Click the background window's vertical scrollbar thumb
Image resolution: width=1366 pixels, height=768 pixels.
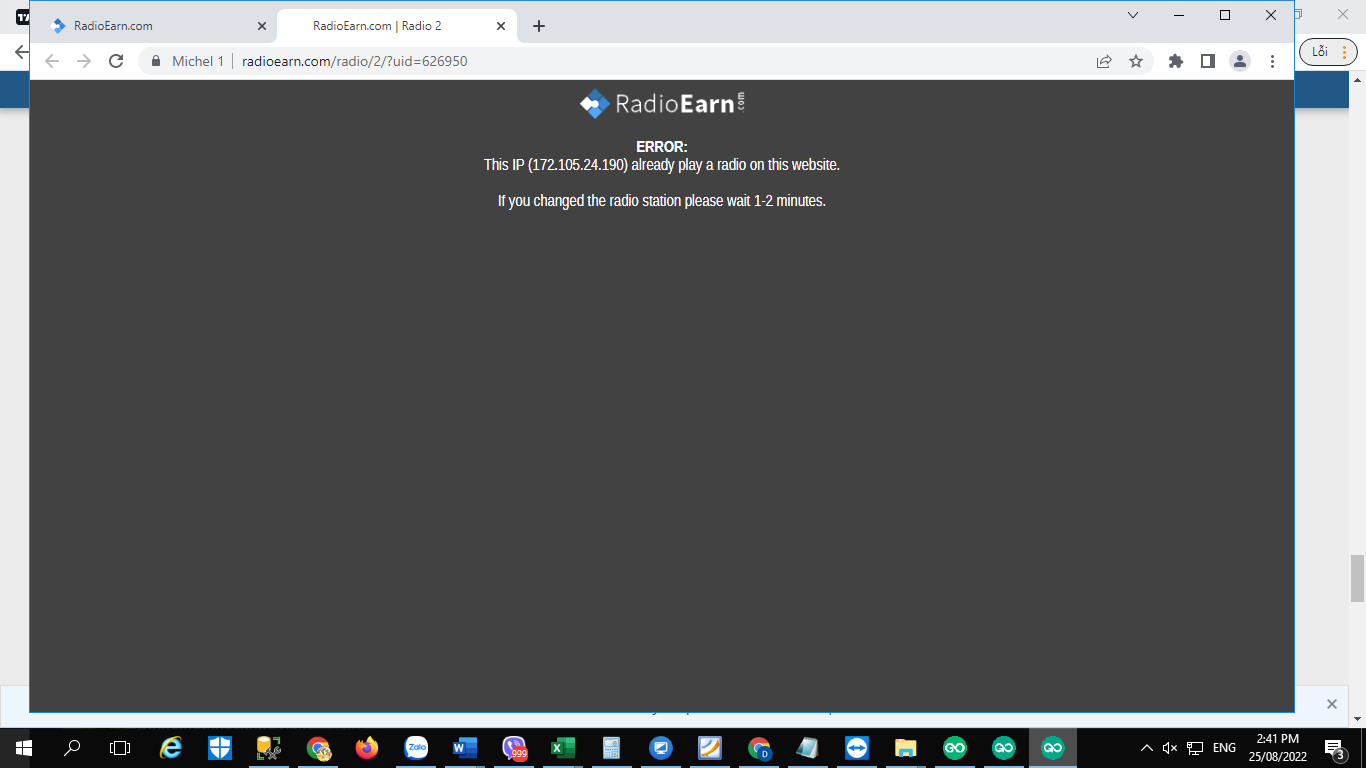pos(1357,578)
